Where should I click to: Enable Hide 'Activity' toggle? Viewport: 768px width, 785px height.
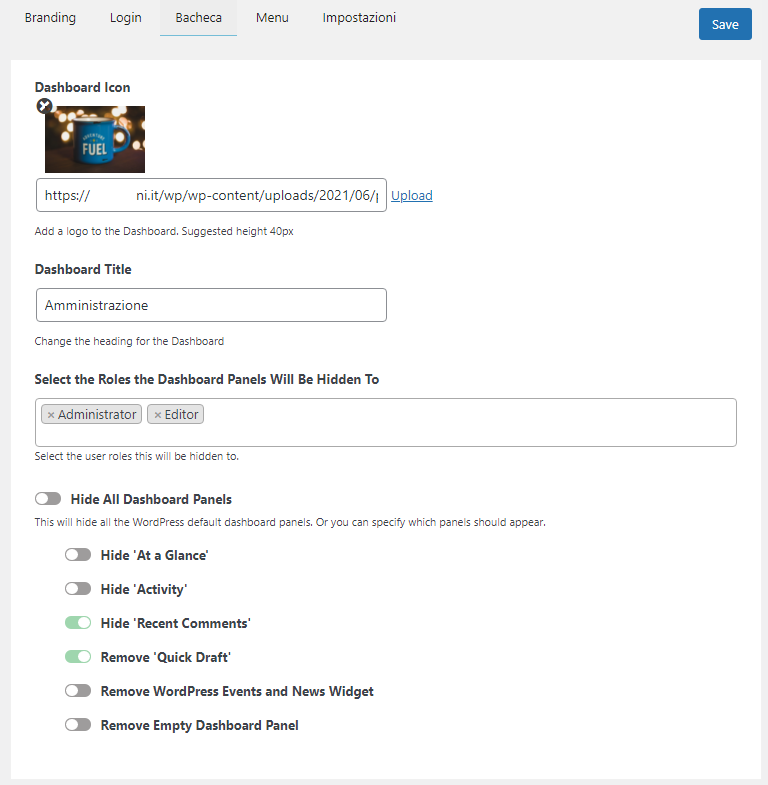click(x=78, y=589)
